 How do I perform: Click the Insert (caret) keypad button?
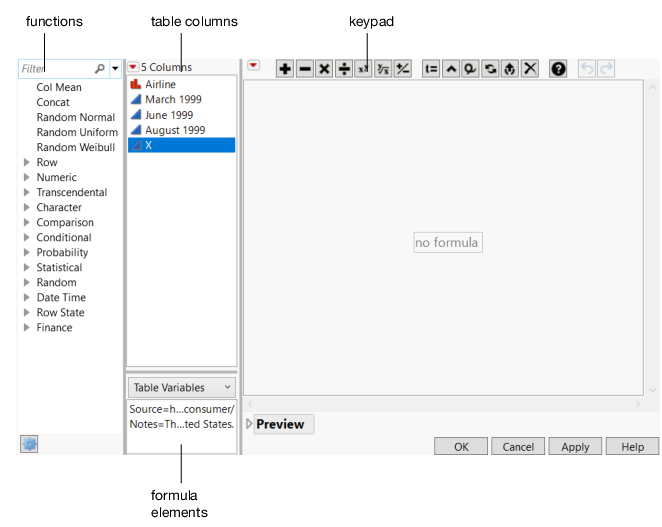(x=451, y=68)
